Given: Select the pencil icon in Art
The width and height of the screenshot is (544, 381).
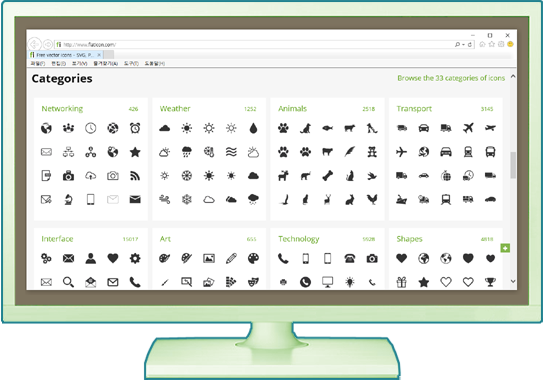Looking at the screenshot, I should coord(231,259).
